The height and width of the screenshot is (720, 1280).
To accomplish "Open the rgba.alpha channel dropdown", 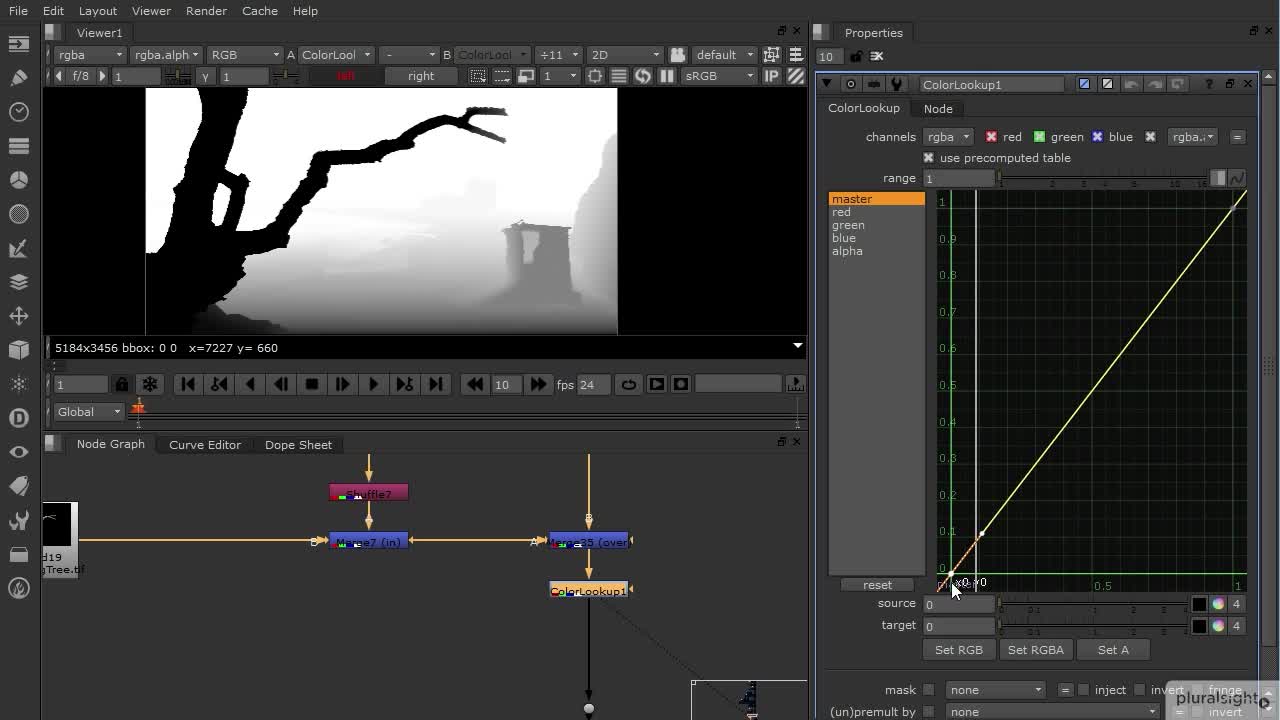I will [x=167, y=55].
